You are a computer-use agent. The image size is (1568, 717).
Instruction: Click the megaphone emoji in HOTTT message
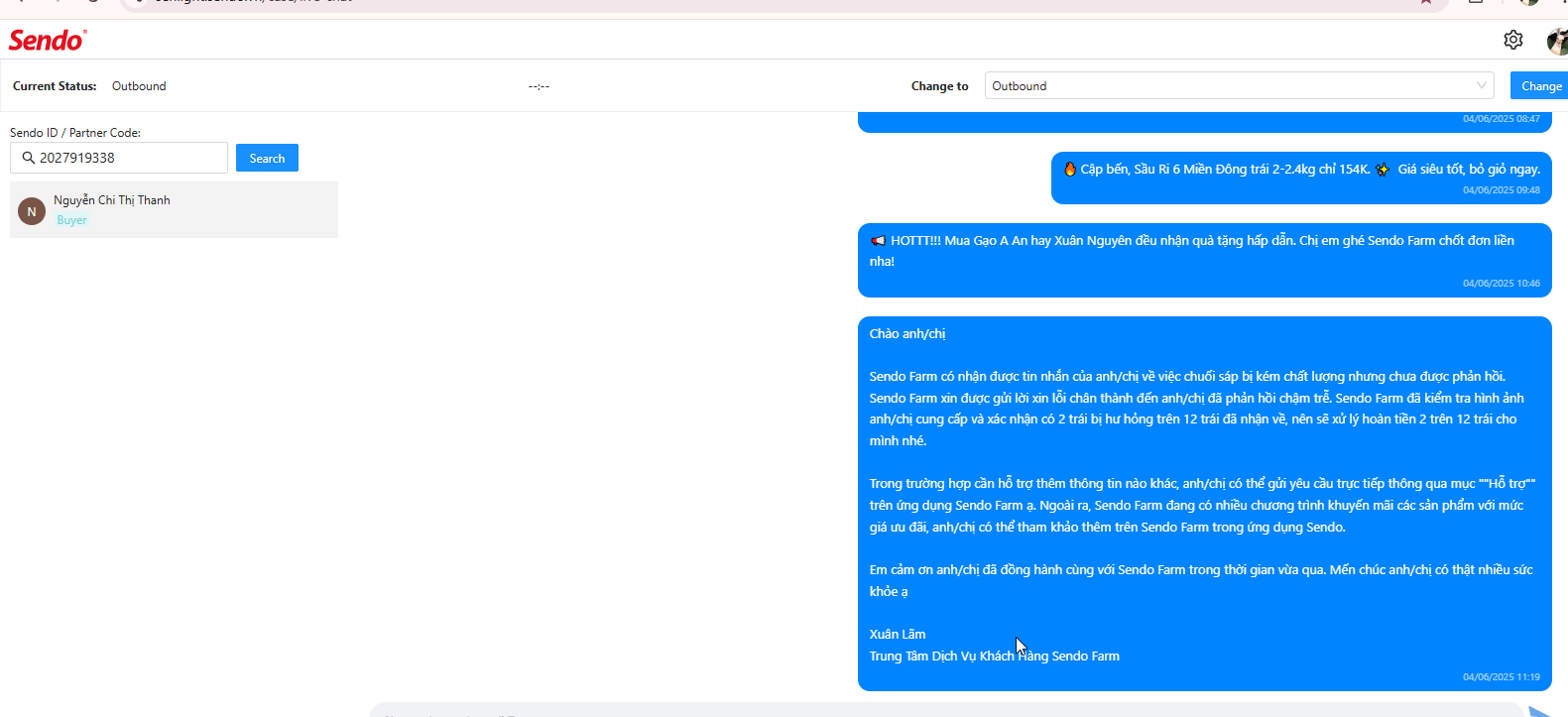point(878,241)
